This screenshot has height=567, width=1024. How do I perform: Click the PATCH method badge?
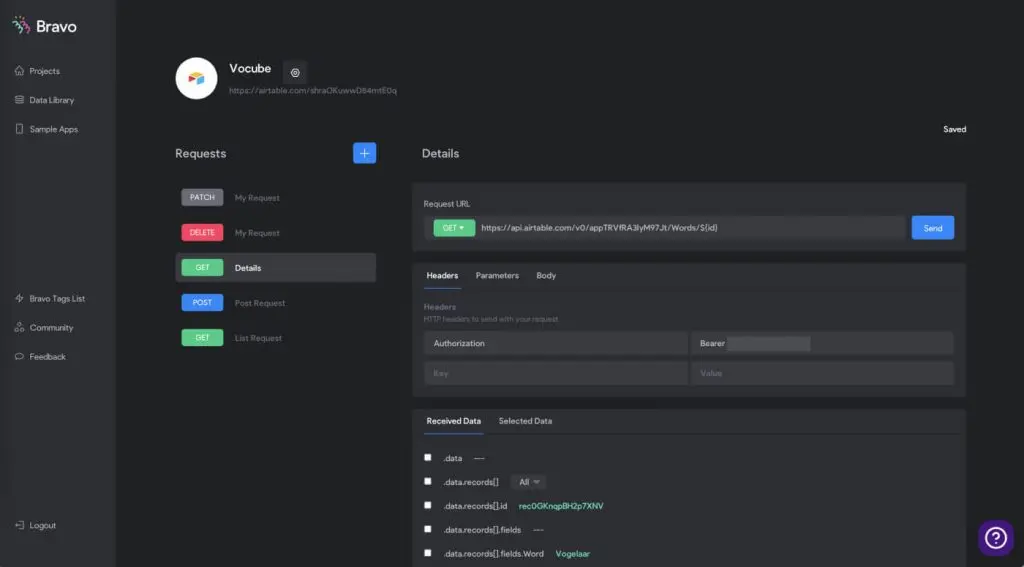coord(202,197)
